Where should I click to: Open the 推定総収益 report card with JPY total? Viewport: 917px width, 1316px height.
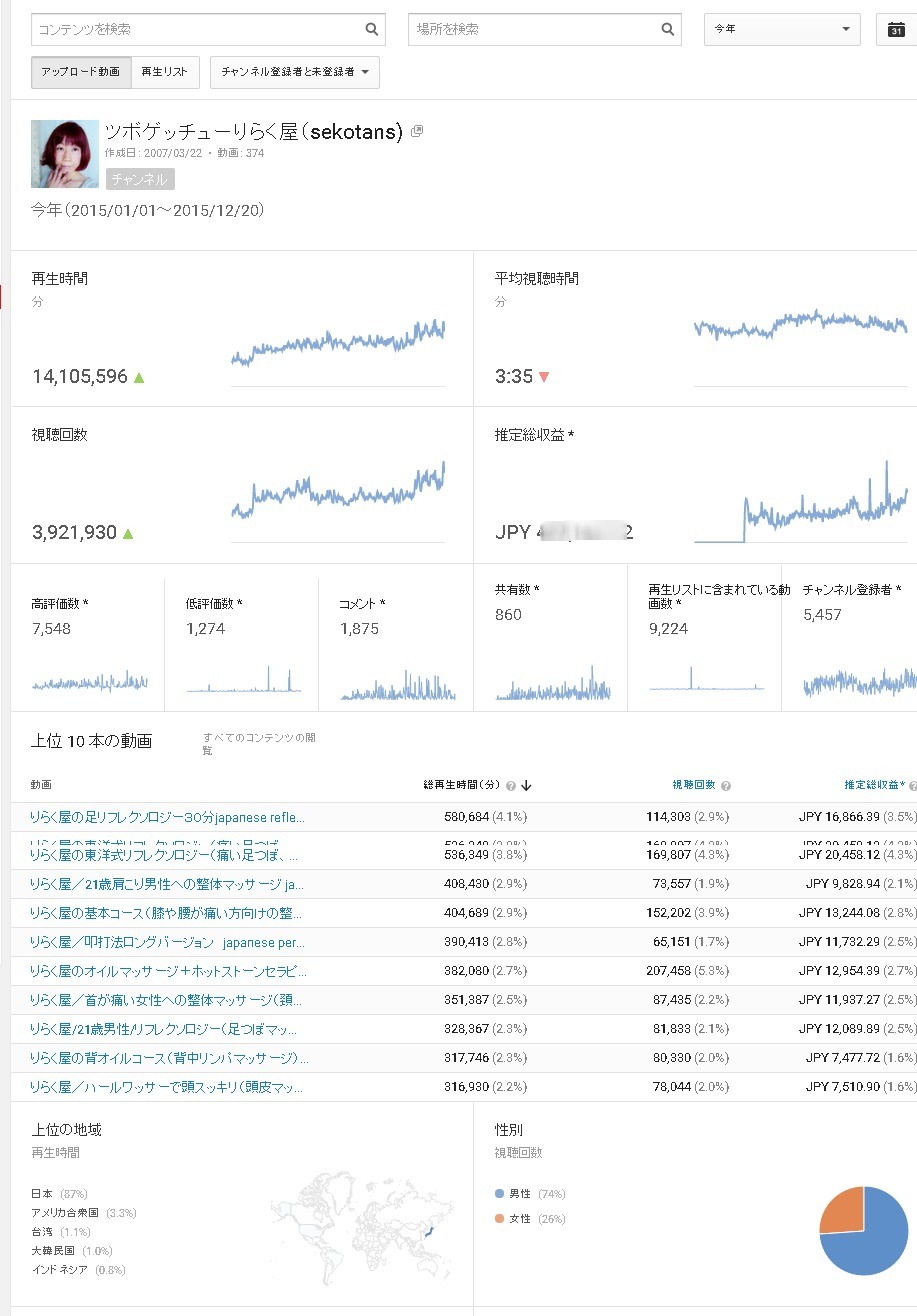tap(696, 485)
